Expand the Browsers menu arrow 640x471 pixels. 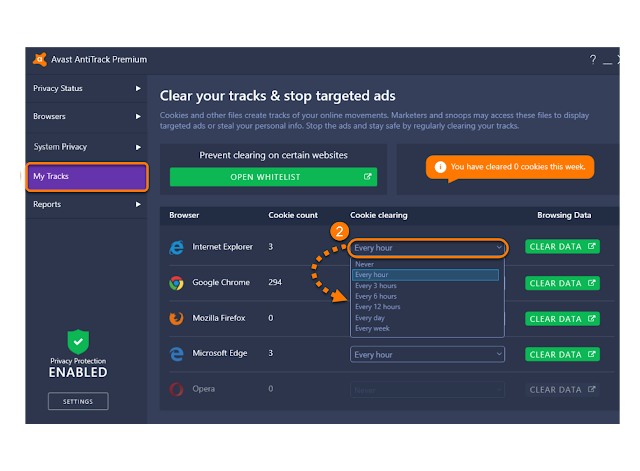(138, 117)
